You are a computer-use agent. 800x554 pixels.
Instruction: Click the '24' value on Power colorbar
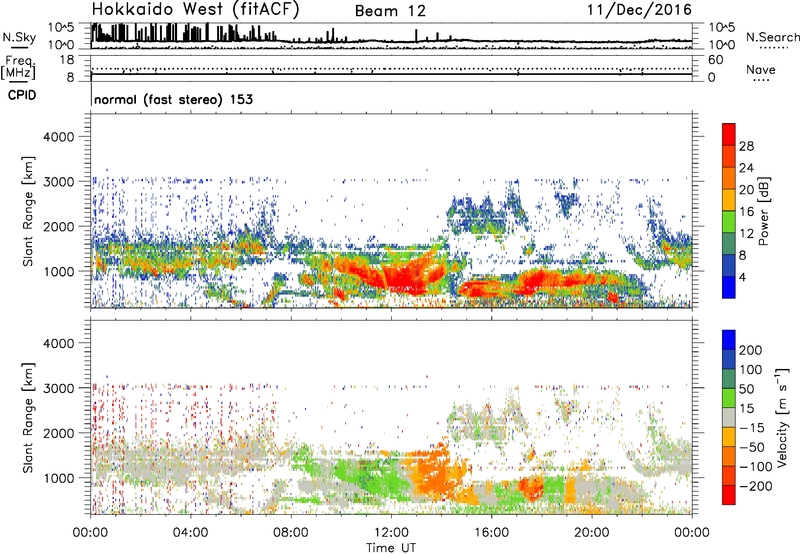pyautogui.click(x=746, y=168)
